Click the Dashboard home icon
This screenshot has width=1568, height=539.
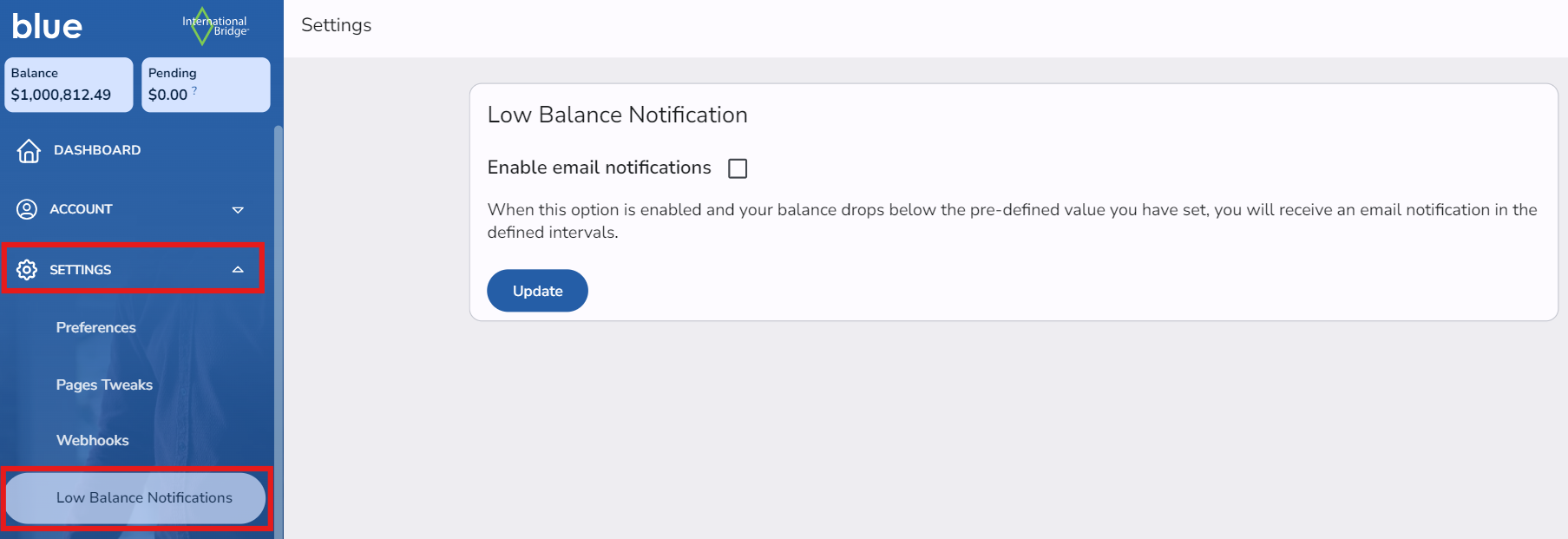[29, 150]
